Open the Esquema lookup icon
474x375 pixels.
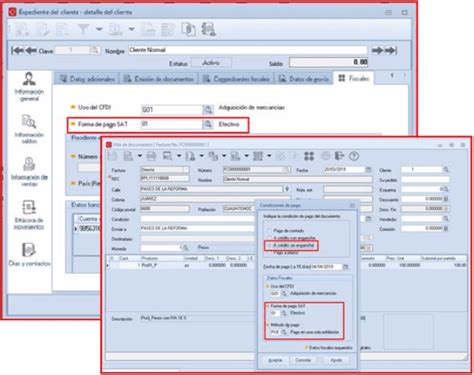click(x=445, y=189)
